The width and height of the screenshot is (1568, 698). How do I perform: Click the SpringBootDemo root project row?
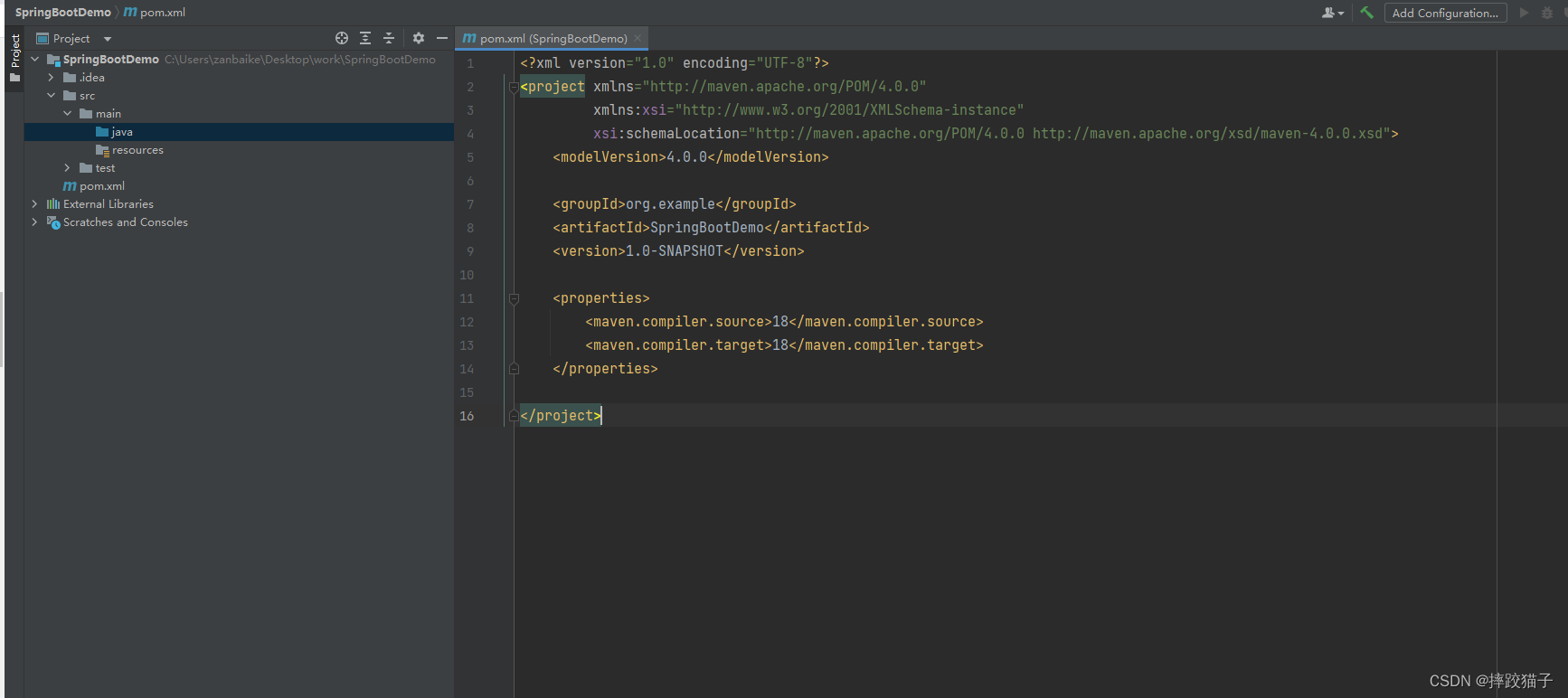(239, 60)
